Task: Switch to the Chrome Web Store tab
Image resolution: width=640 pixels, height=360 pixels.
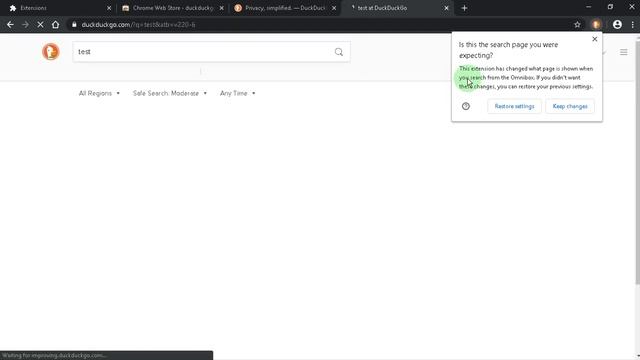Action: click(x=172, y=8)
